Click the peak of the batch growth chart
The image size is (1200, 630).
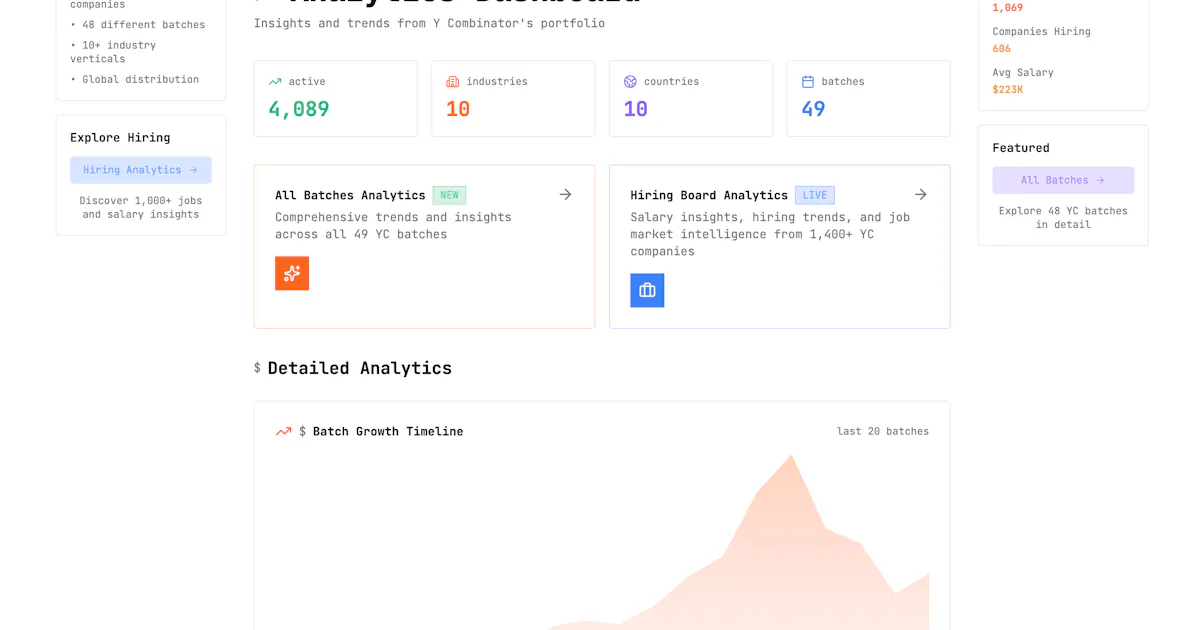792,456
